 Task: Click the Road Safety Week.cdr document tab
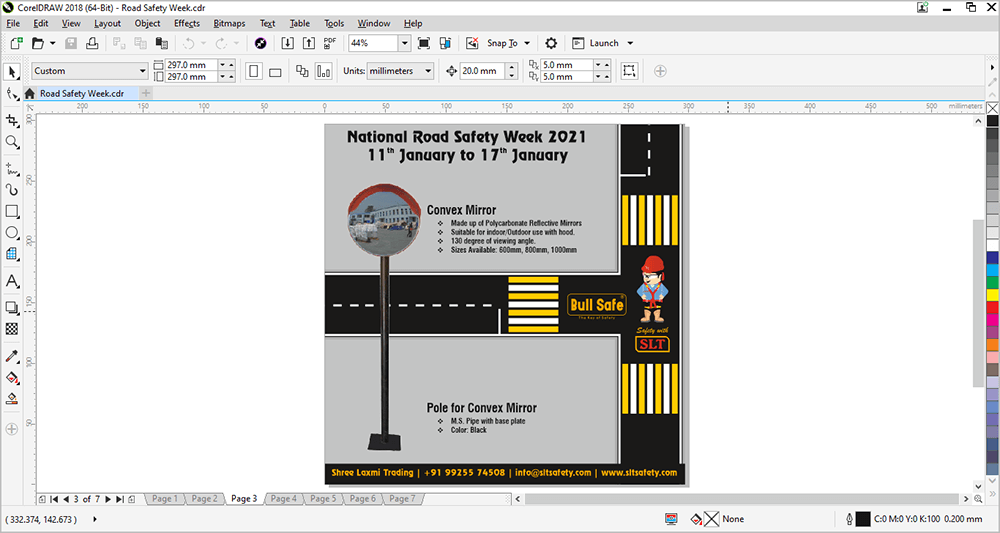click(x=81, y=93)
